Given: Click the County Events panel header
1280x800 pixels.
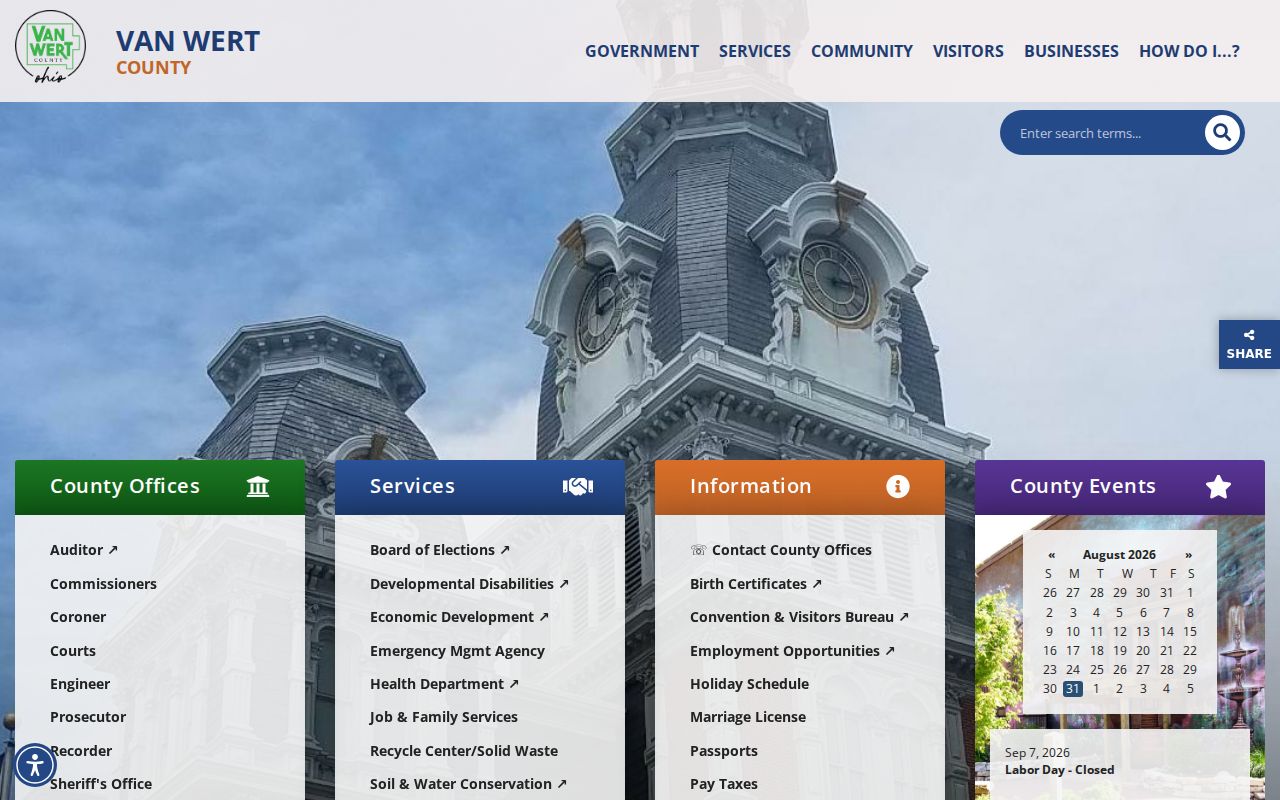Looking at the screenshot, I should pos(1120,487).
